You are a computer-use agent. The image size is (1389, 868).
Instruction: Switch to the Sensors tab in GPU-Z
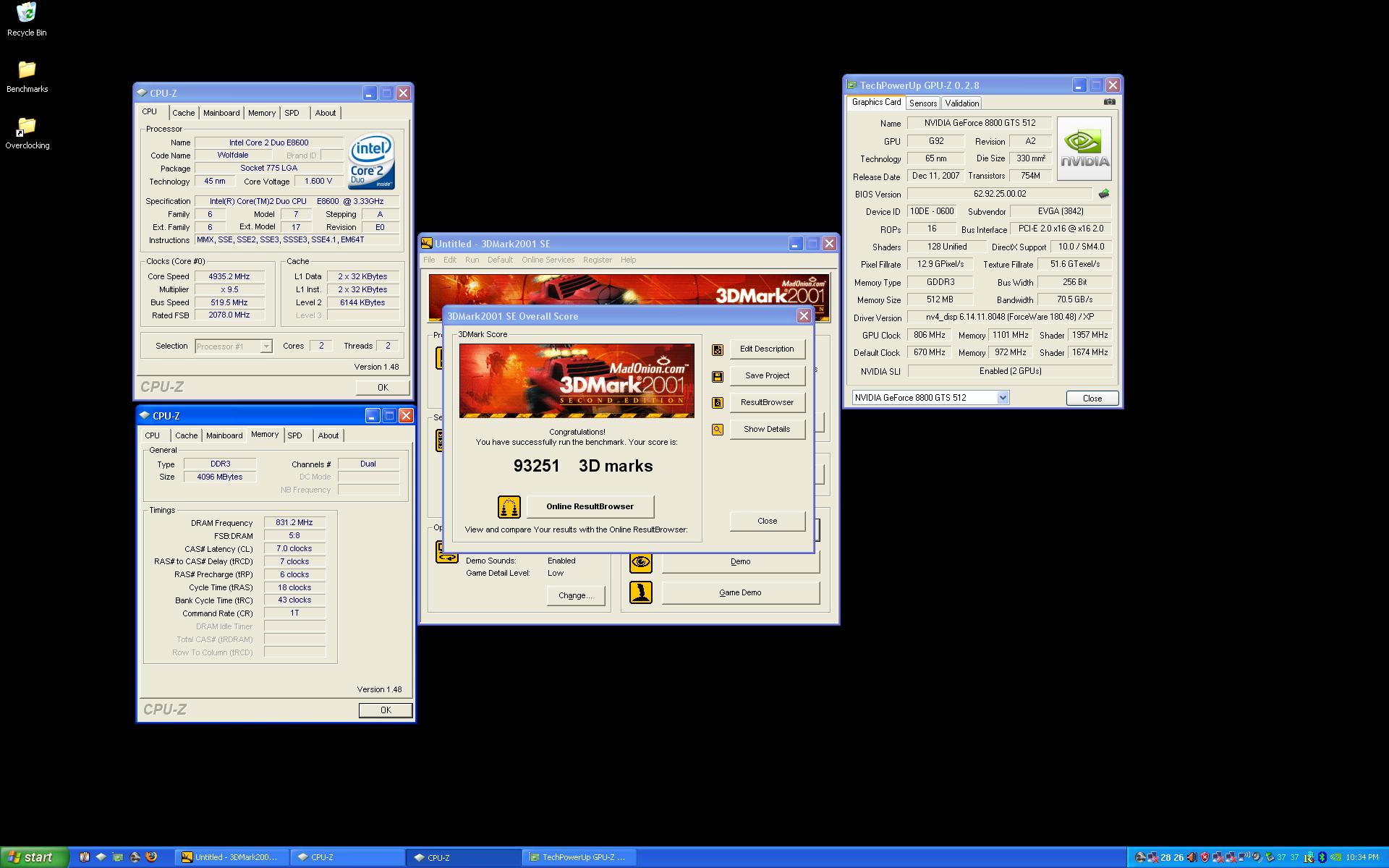click(923, 103)
